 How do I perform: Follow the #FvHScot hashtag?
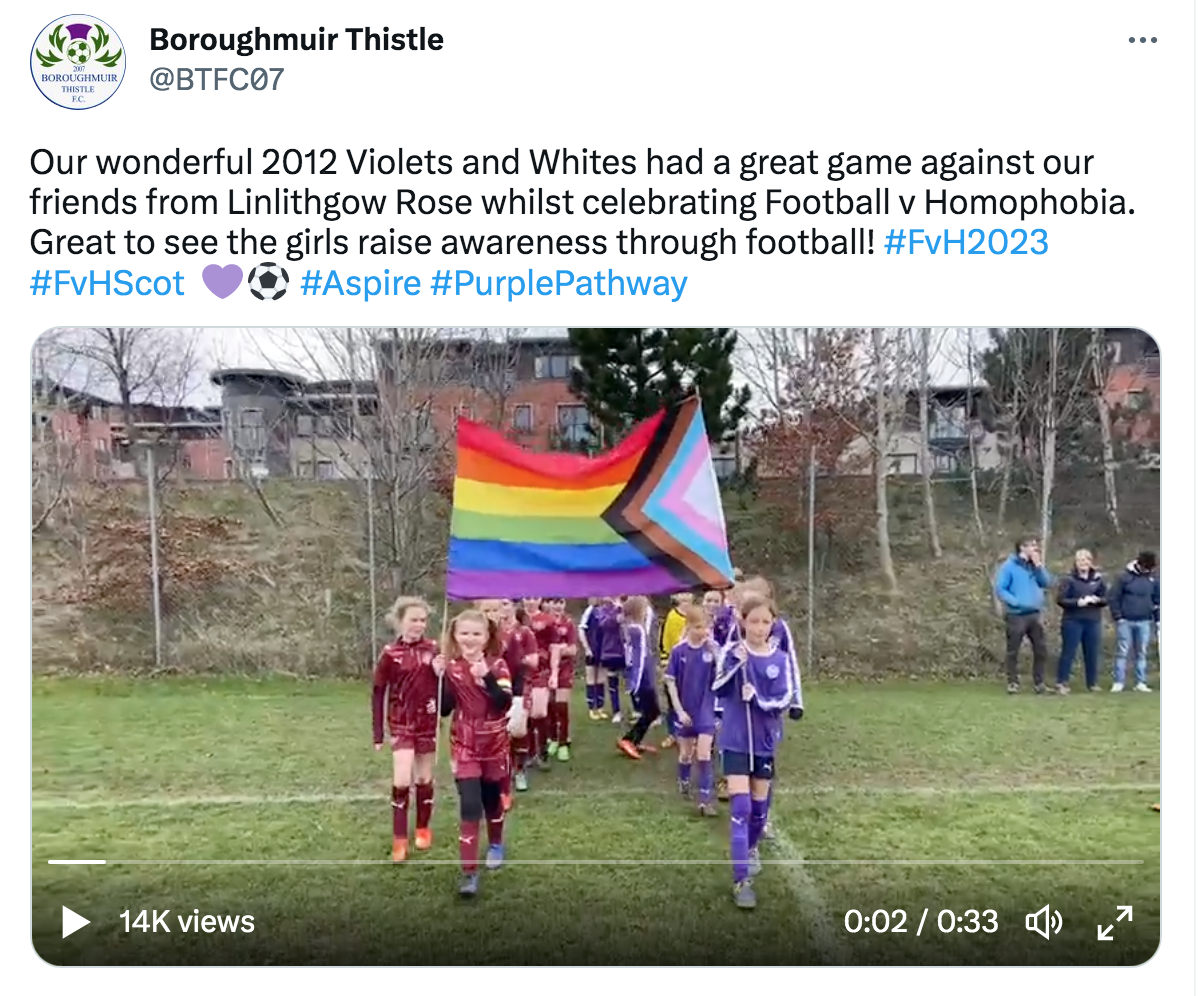point(107,283)
